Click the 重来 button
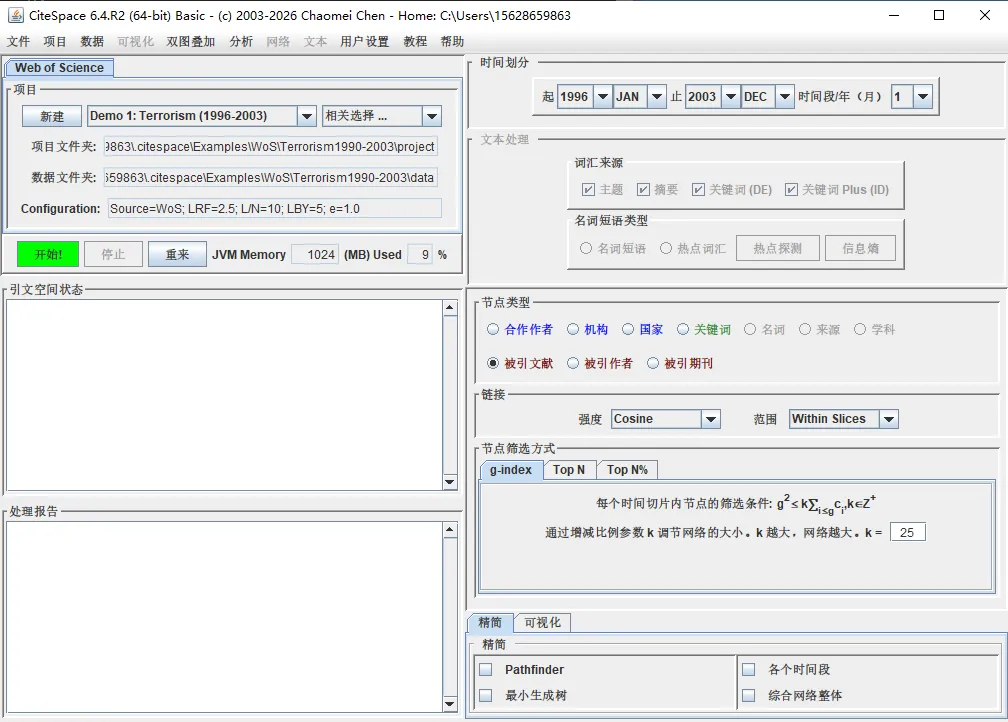The image size is (1008, 722). tap(177, 254)
